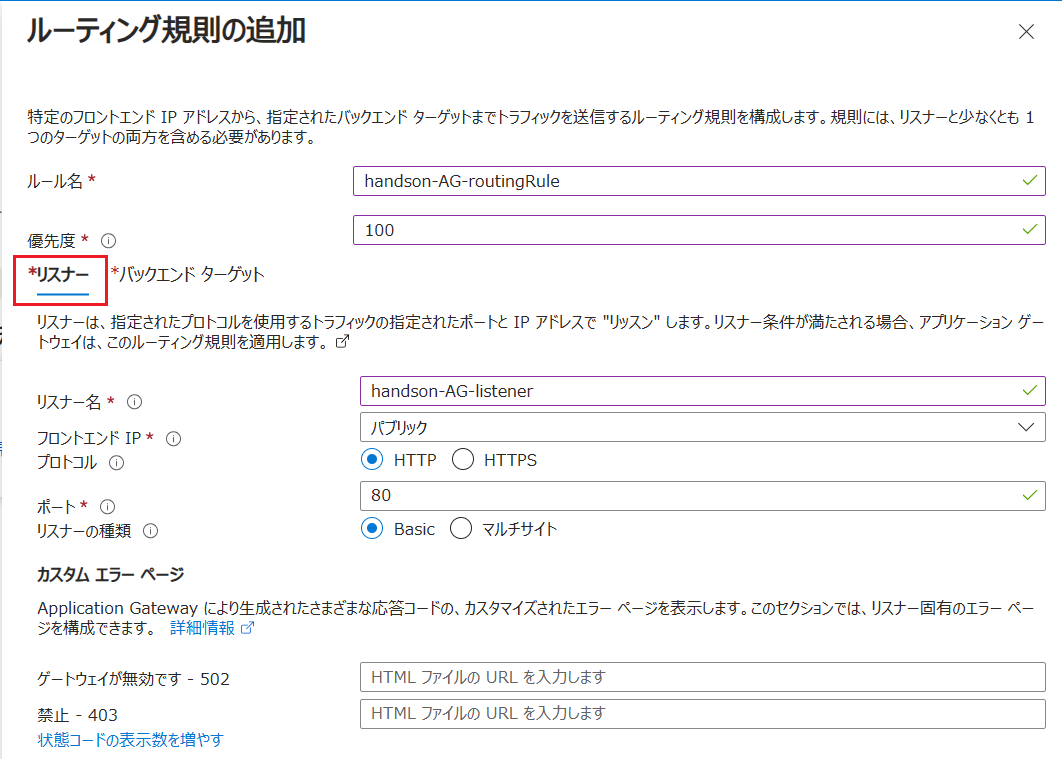Screen dimensions: 1062x759
Task: Choose the Basic listener type
Action: (x=372, y=528)
